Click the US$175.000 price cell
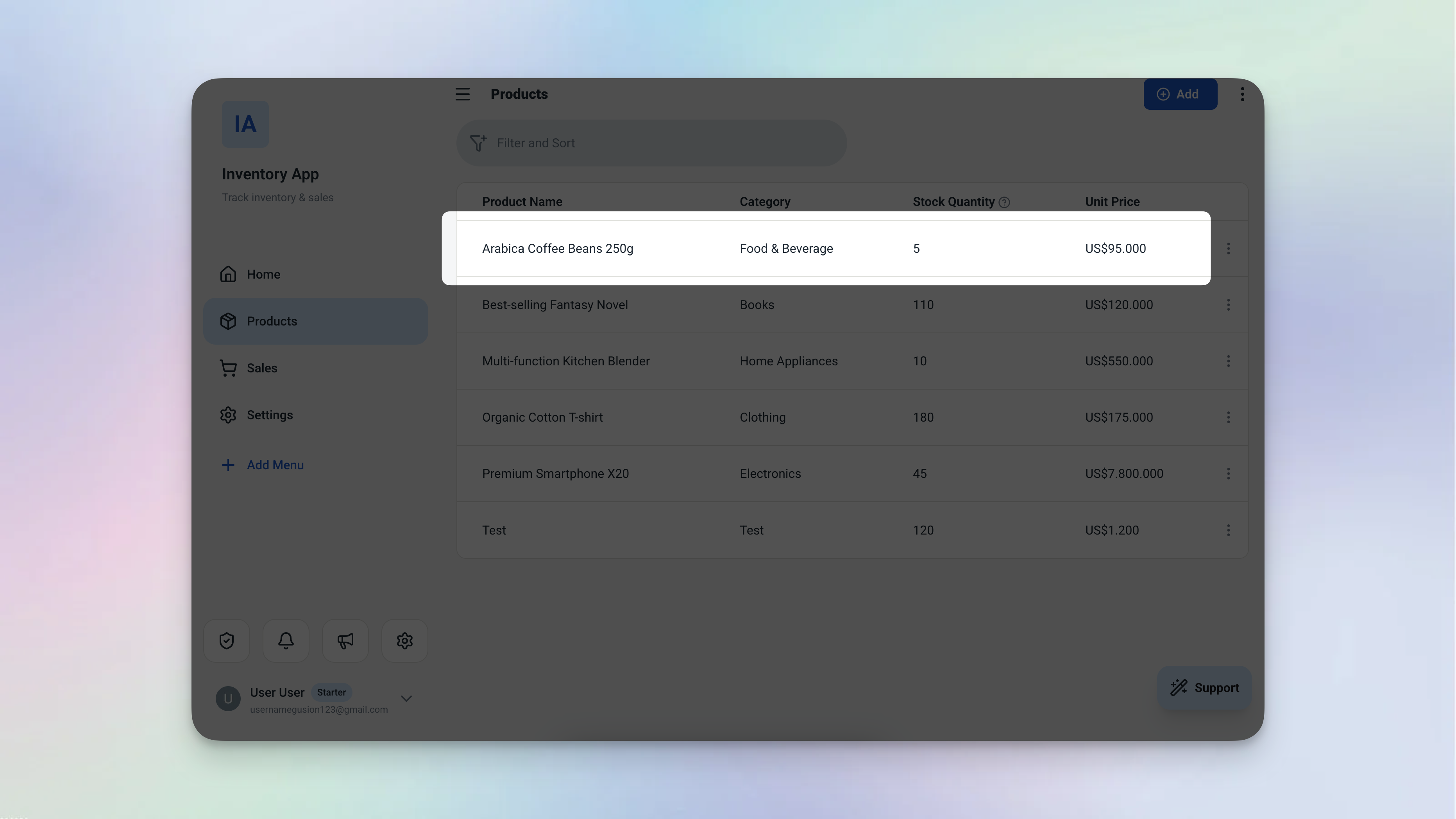 [x=1118, y=417]
